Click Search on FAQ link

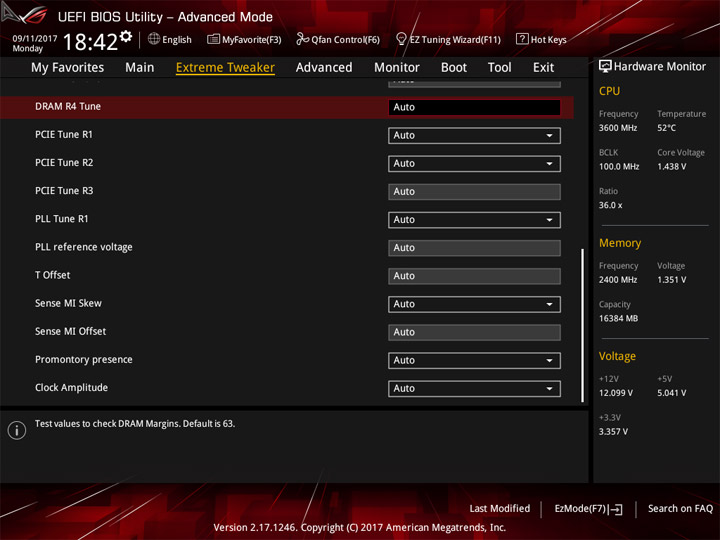coord(680,509)
